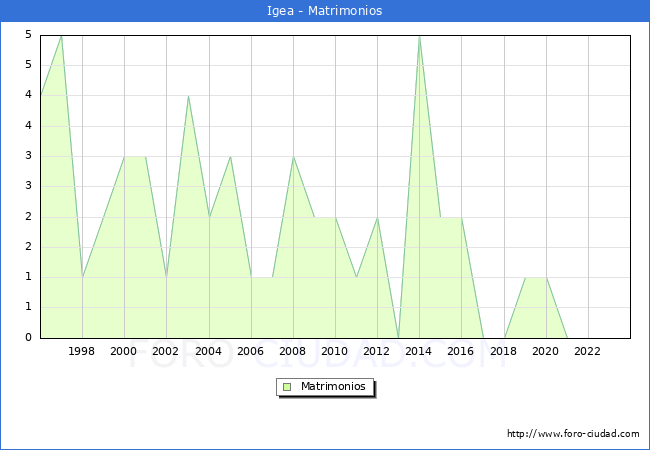
Task: Click the 2012 year label
Action: coord(376,351)
